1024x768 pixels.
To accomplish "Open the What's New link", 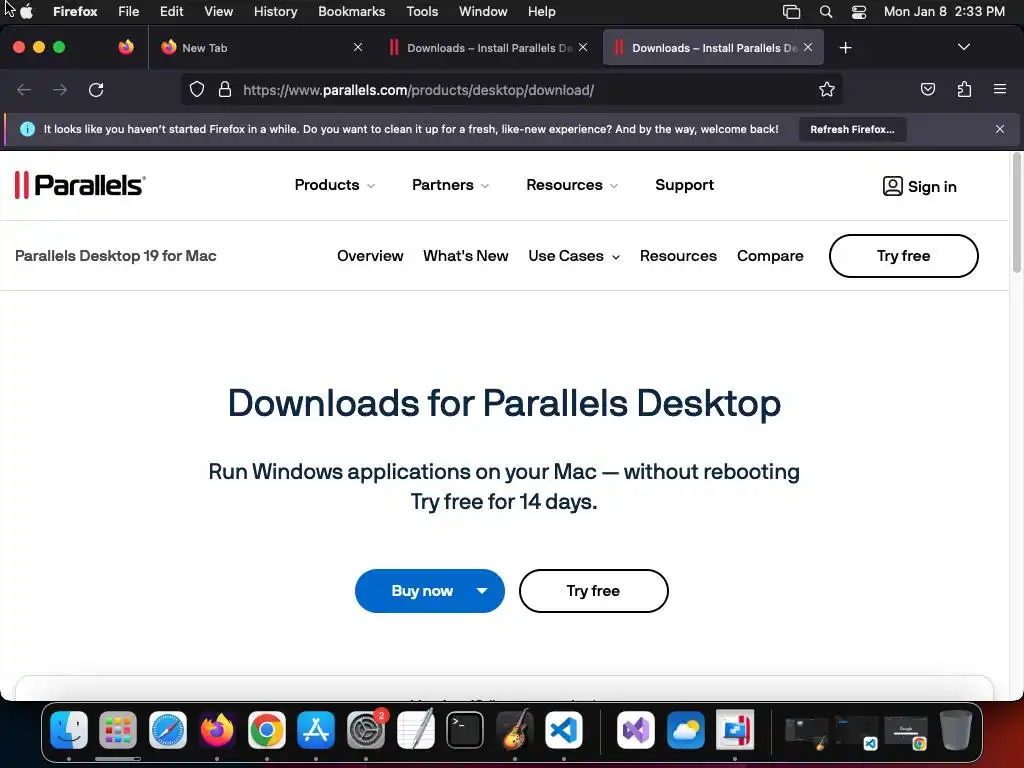I will (465, 256).
